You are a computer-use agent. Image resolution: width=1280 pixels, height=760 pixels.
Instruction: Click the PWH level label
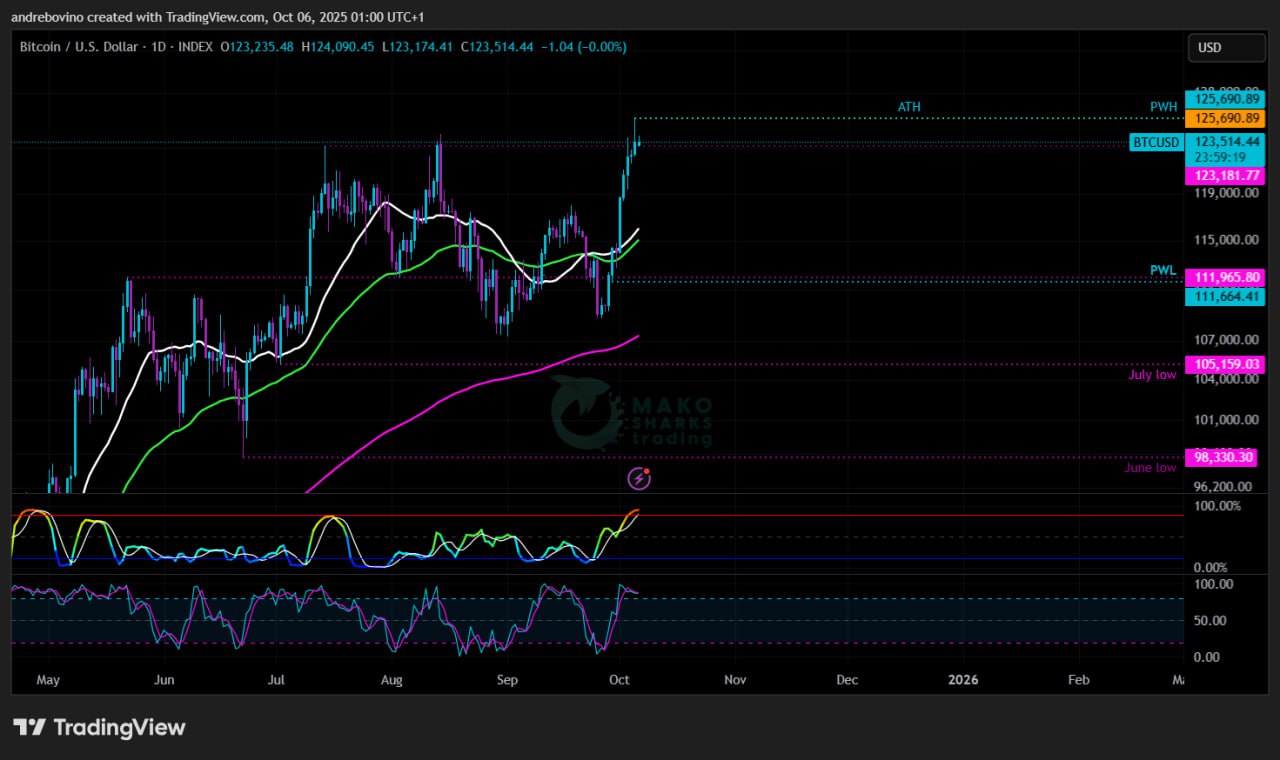click(x=1163, y=107)
